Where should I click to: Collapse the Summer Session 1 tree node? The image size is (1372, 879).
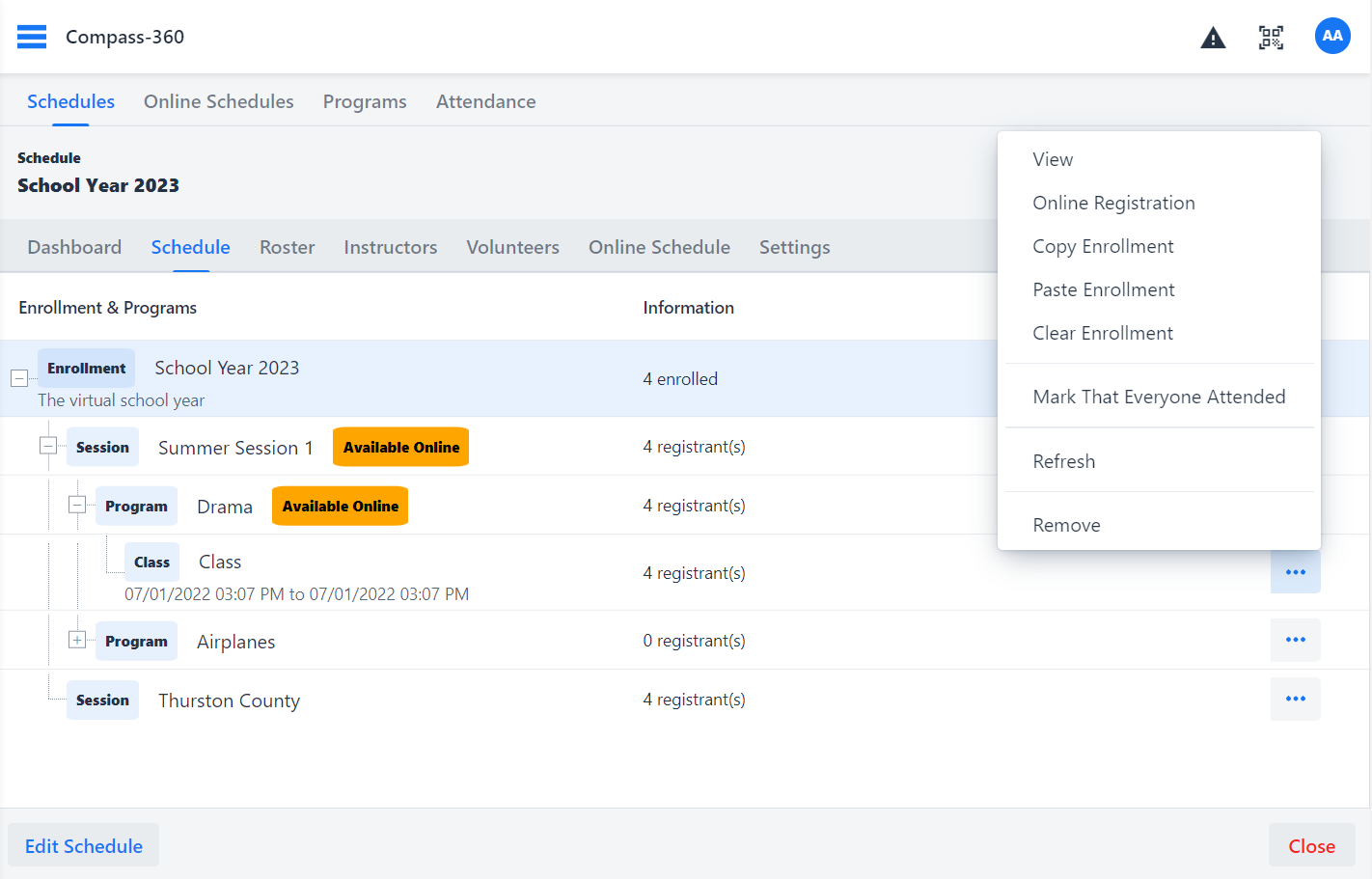pos(48,446)
